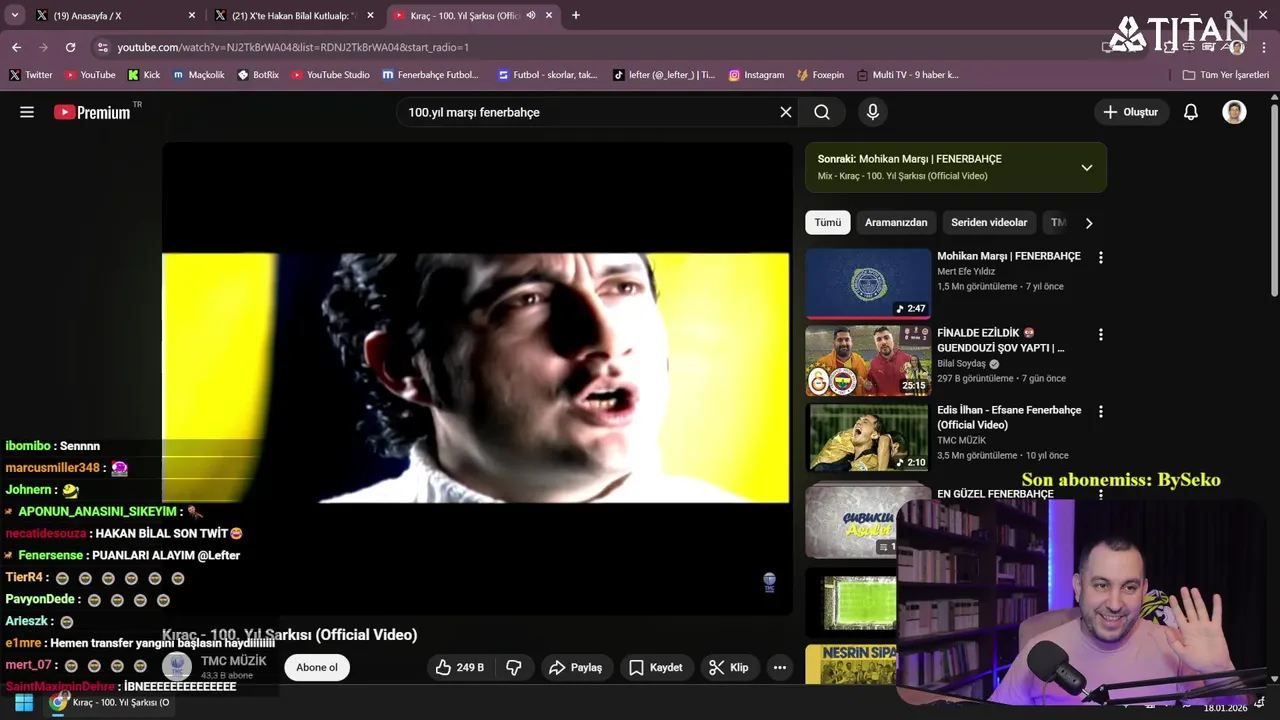Share the video with Paylaş

pyautogui.click(x=576, y=667)
